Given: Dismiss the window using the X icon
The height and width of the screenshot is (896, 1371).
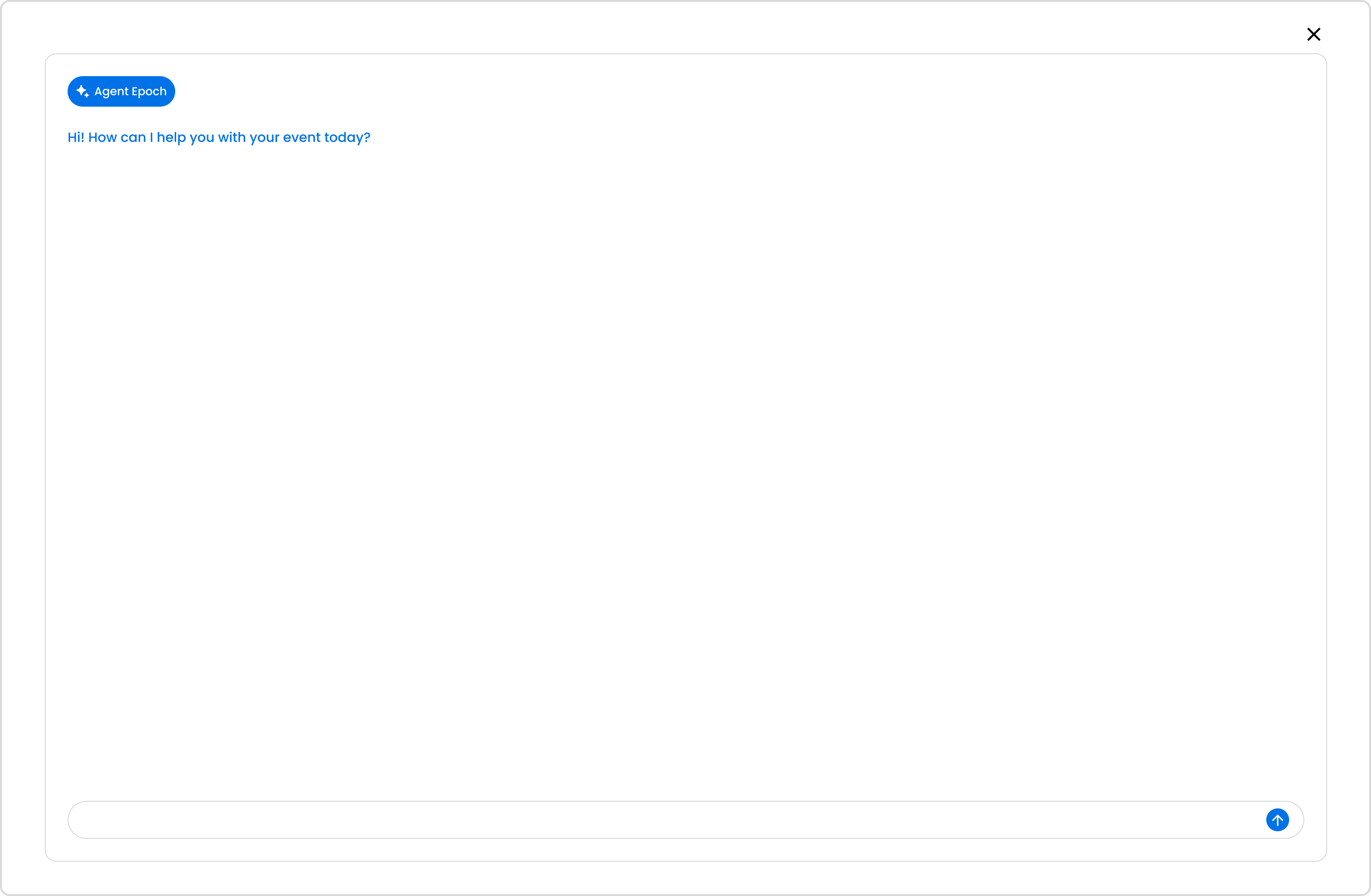Looking at the screenshot, I should [x=1313, y=35].
